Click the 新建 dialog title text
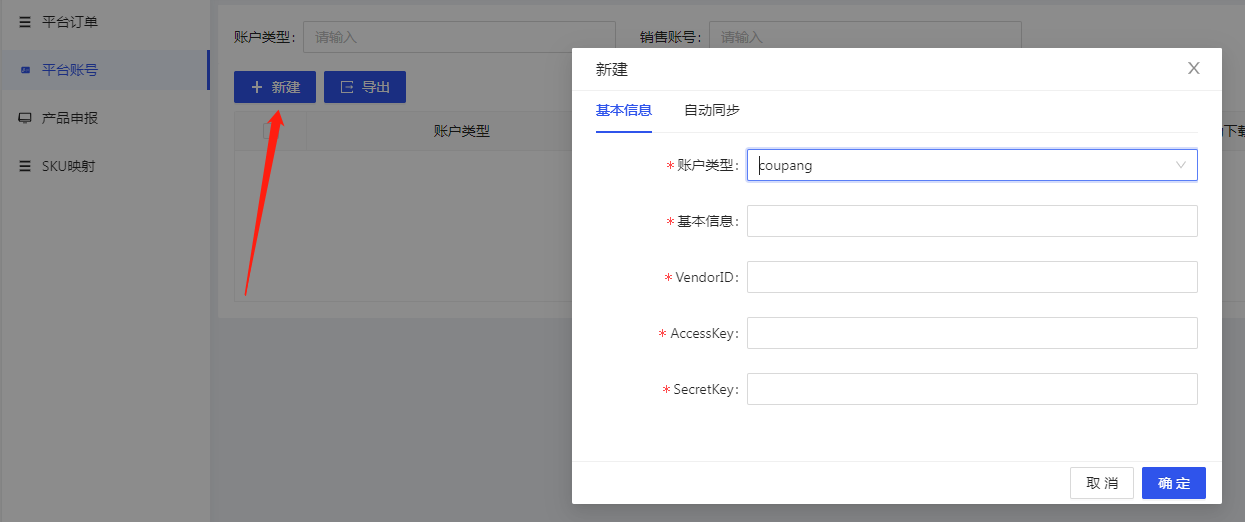Image resolution: width=1245 pixels, height=522 pixels. tap(612, 69)
